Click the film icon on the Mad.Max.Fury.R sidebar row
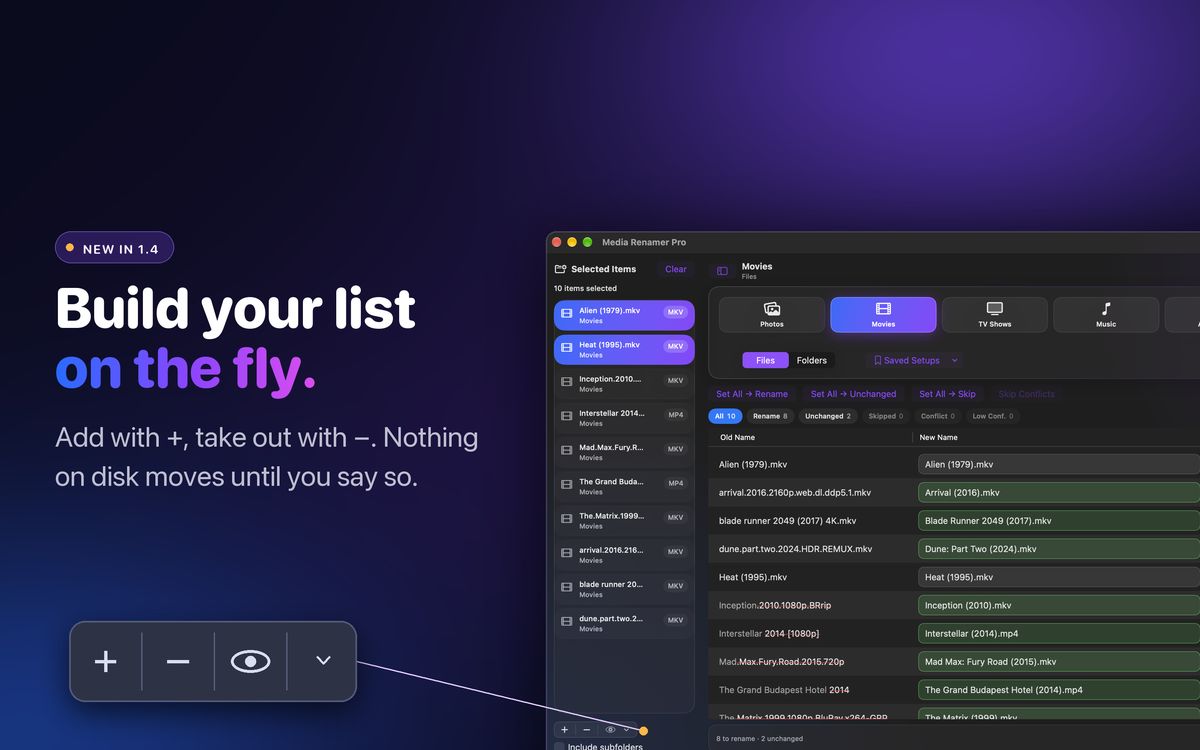 pyautogui.click(x=567, y=450)
